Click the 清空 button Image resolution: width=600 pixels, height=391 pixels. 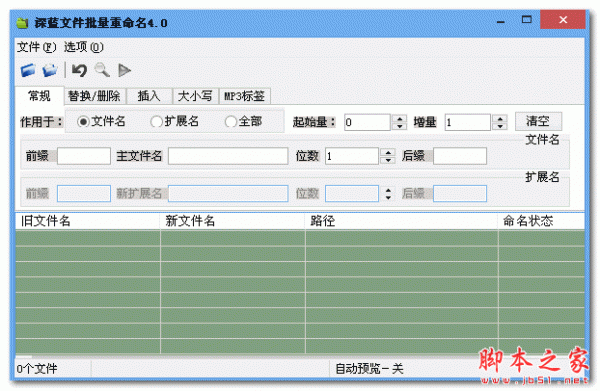[x=538, y=121]
